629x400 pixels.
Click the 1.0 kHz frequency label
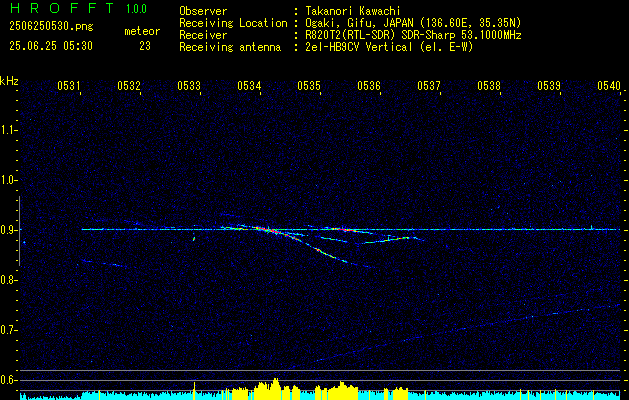click(7, 180)
